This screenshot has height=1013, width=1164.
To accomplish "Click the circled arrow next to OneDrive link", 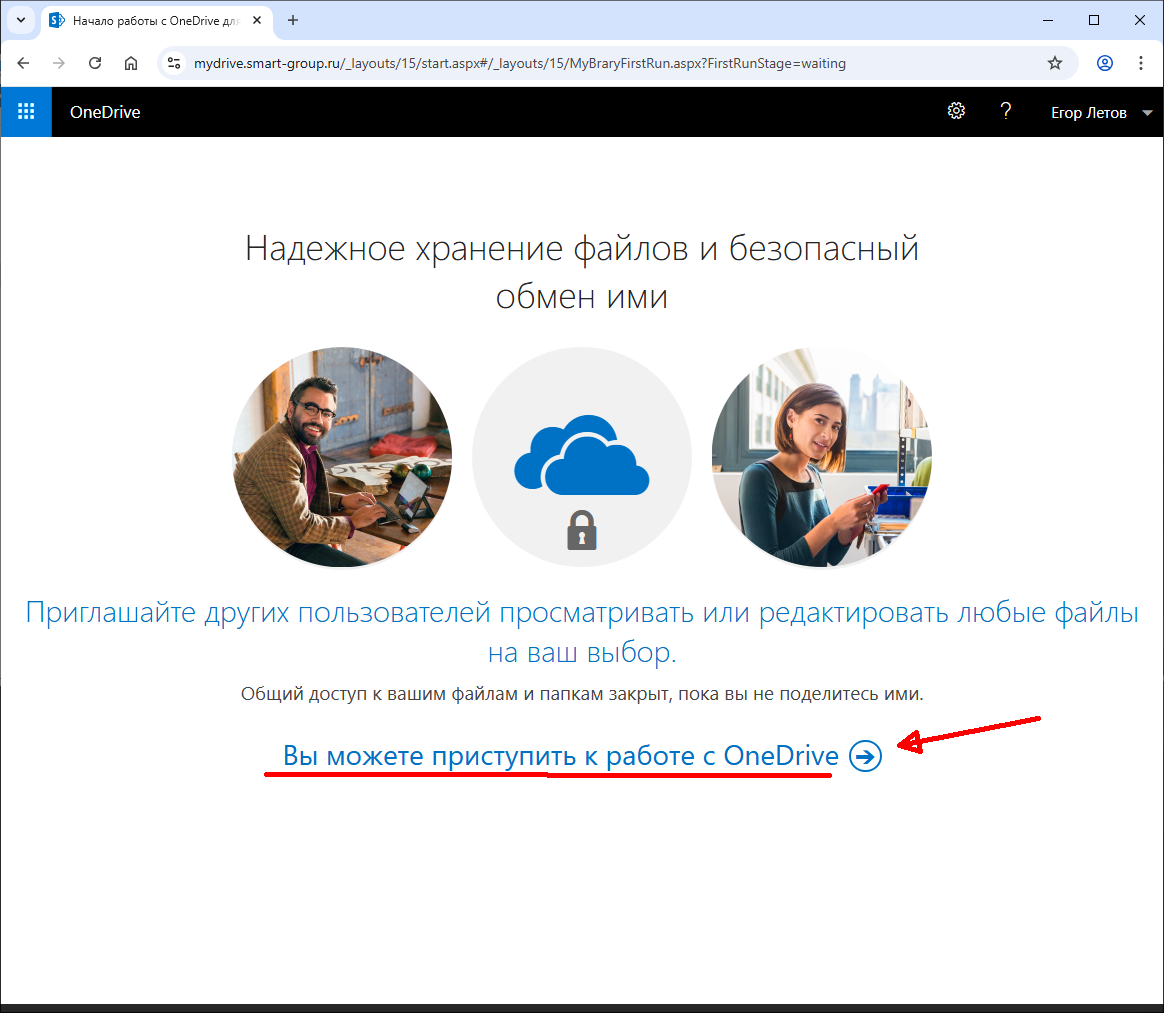I will tap(865, 757).
